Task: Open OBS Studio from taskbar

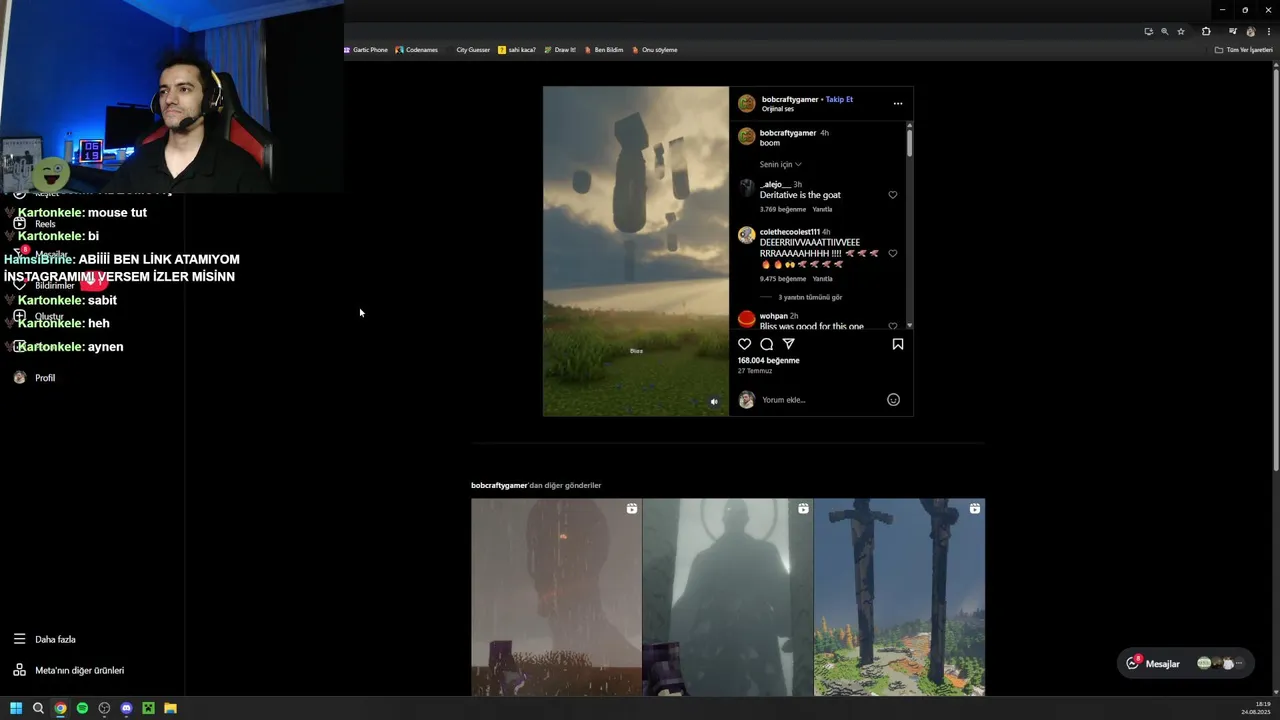Action: tap(104, 708)
